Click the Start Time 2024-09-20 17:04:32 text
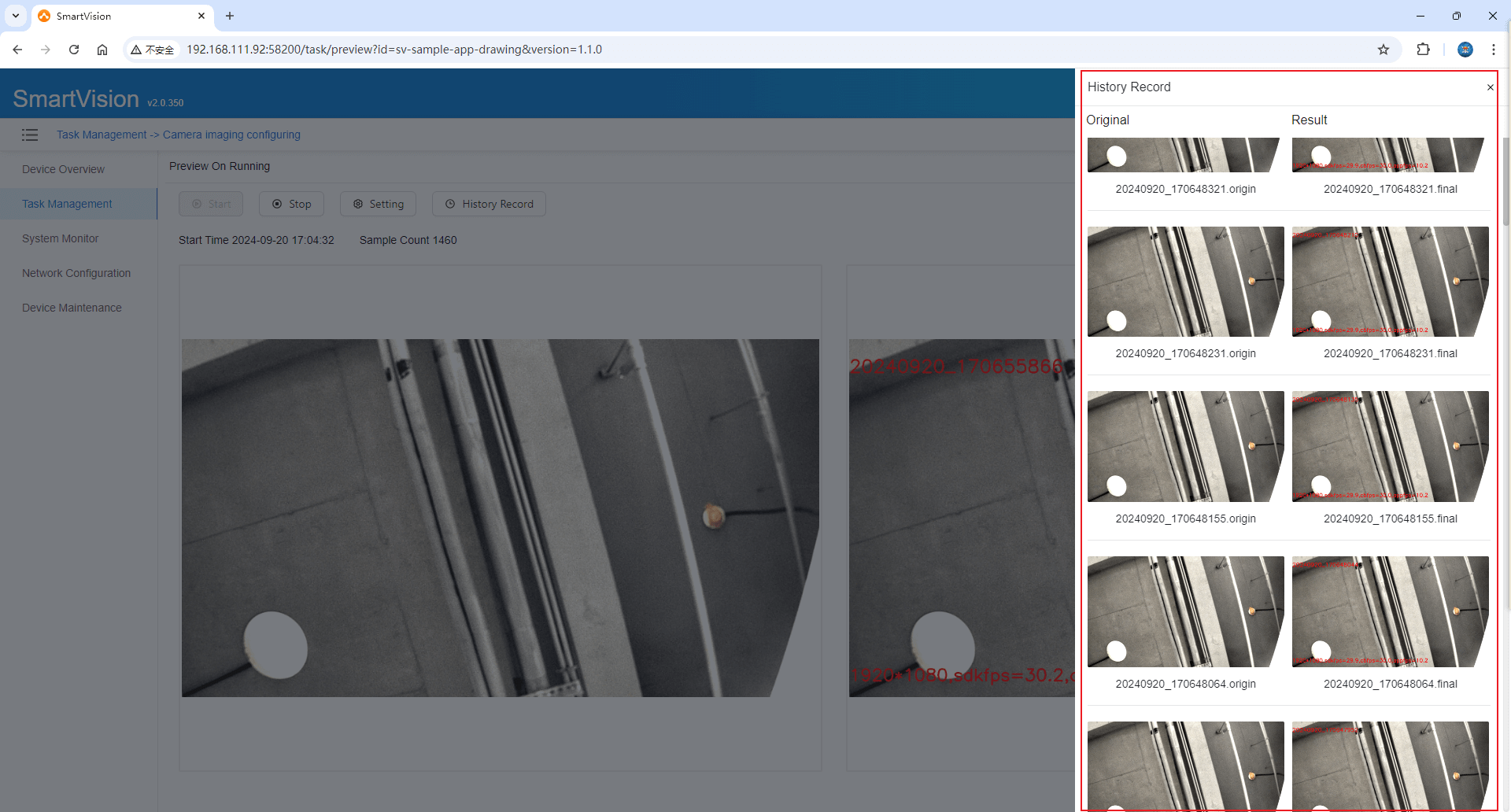This screenshot has width=1511, height=812. point(257,240)
